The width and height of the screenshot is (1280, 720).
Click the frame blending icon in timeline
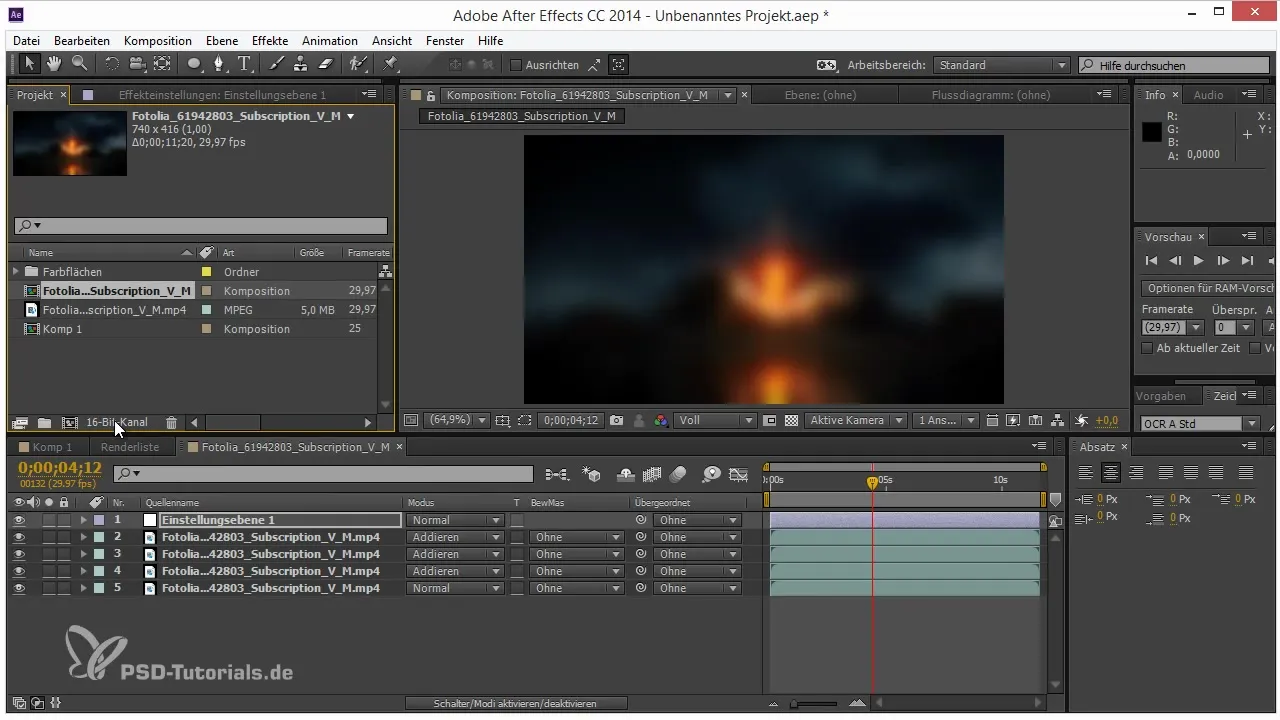coord(653,474)
